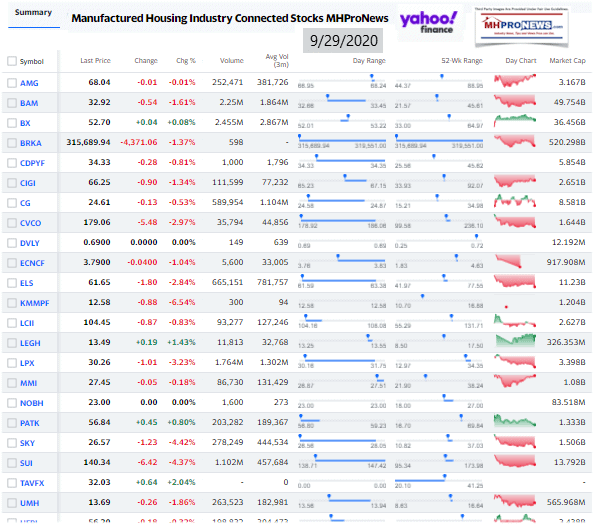Select the checkbox next to CVCO

tap(12, 223)
